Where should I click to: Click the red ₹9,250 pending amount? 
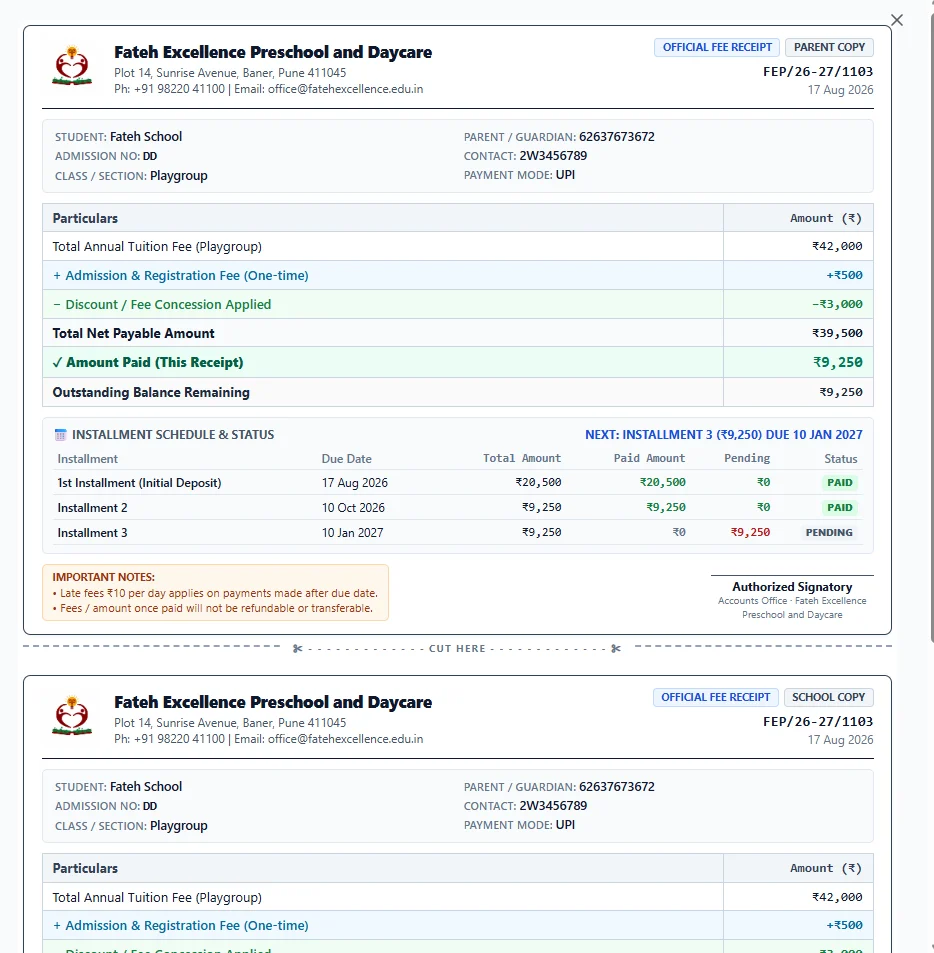coord(750,532)
